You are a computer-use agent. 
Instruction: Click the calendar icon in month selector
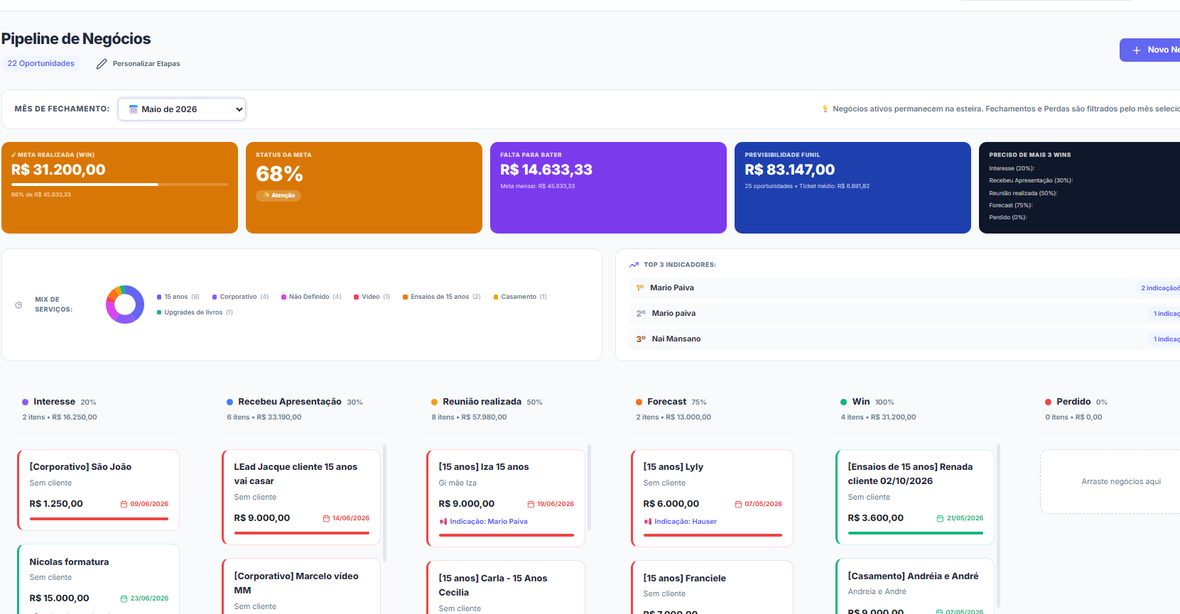(133, 109)
